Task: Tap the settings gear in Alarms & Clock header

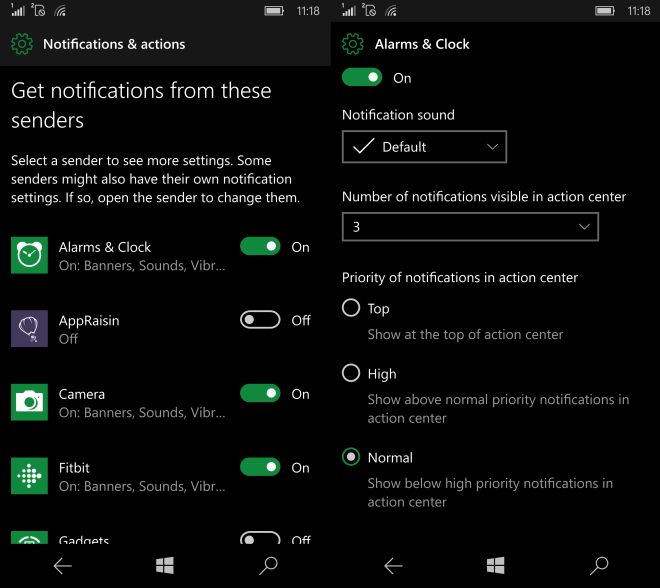Action: click(x=353, y=44)
